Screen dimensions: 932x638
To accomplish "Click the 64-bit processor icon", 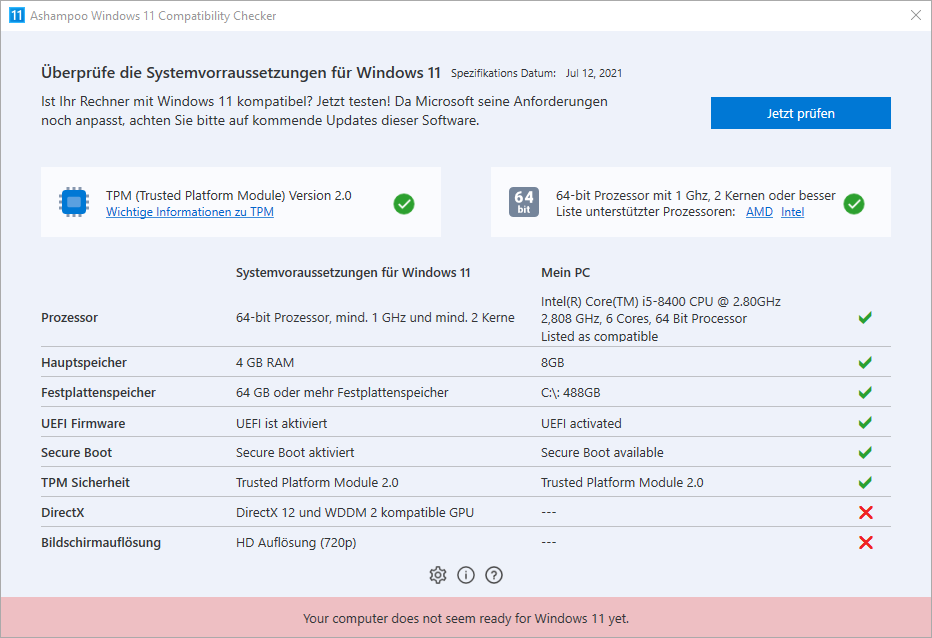I will [x=524, y=203].
